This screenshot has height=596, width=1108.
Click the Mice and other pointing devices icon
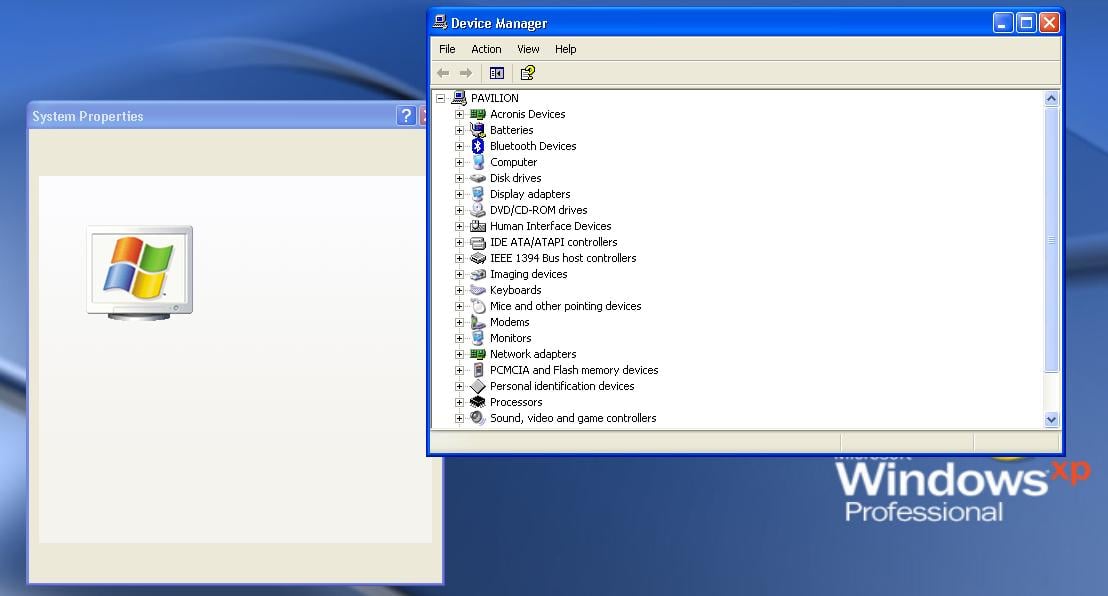click(x=478, y=306)
